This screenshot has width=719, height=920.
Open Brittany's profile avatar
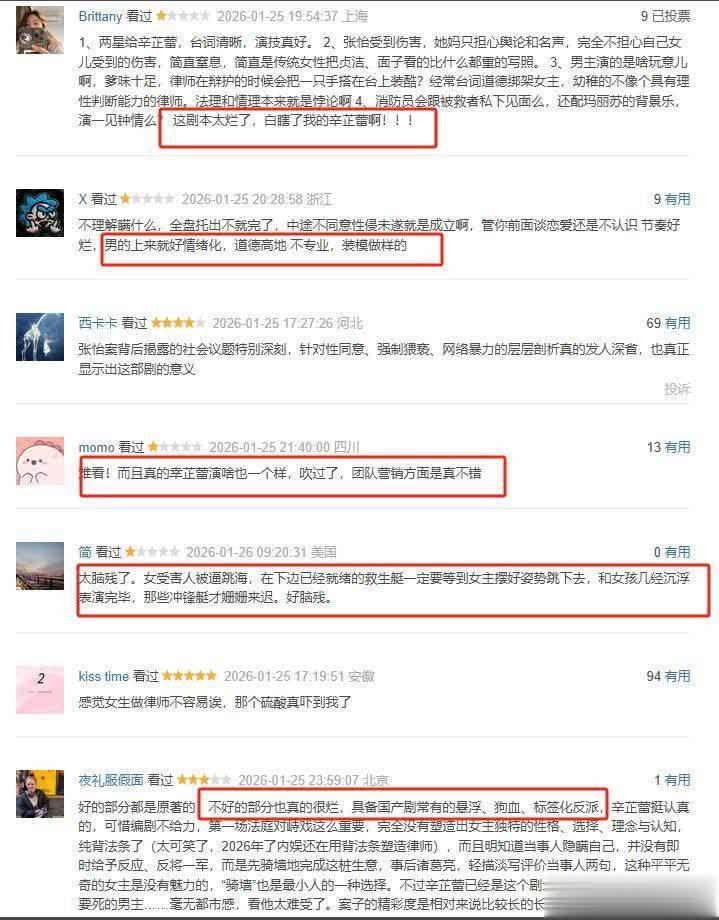coord(40,30)
